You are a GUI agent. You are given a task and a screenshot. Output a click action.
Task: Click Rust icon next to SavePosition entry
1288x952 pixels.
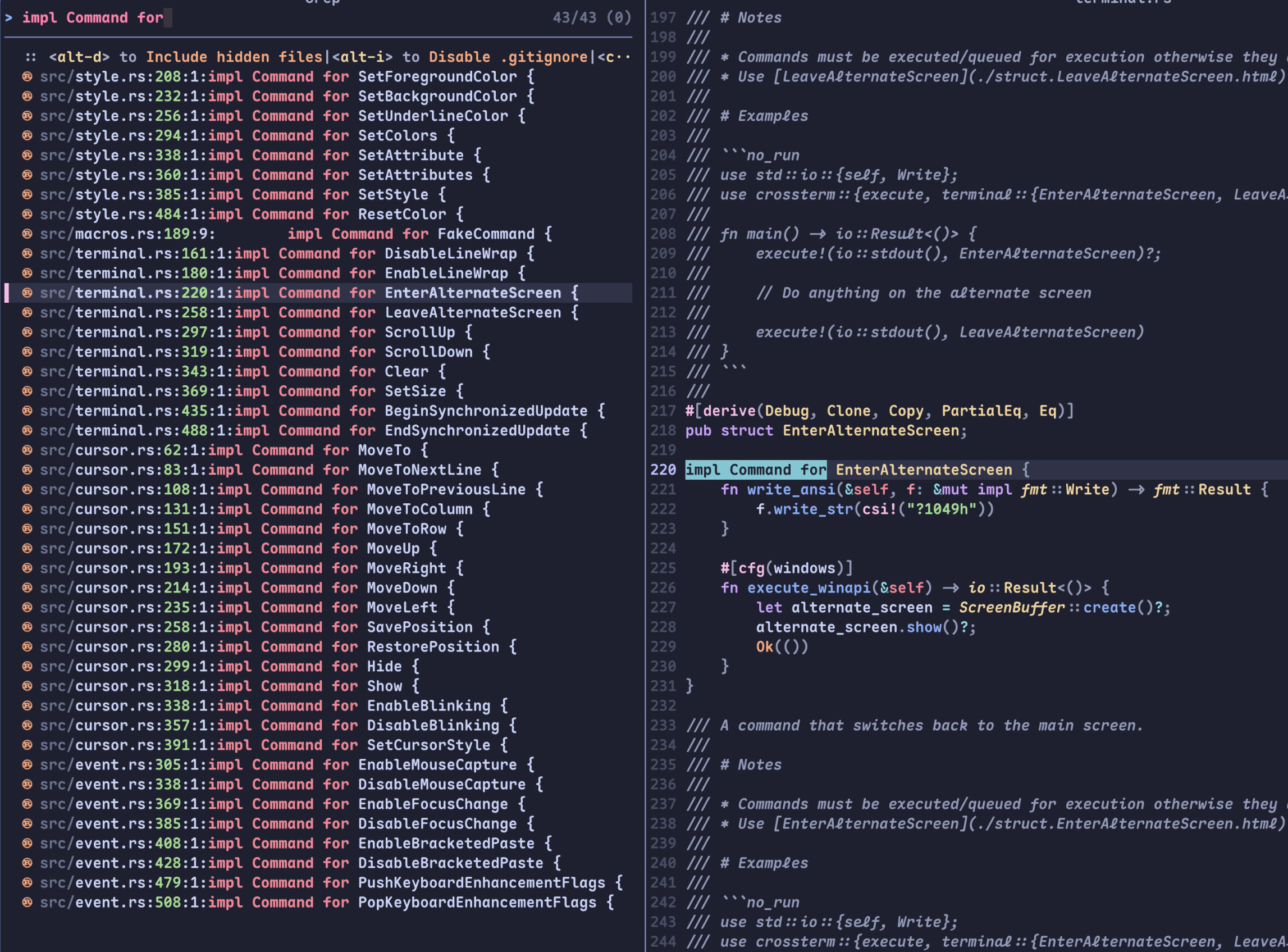[27, 627]
